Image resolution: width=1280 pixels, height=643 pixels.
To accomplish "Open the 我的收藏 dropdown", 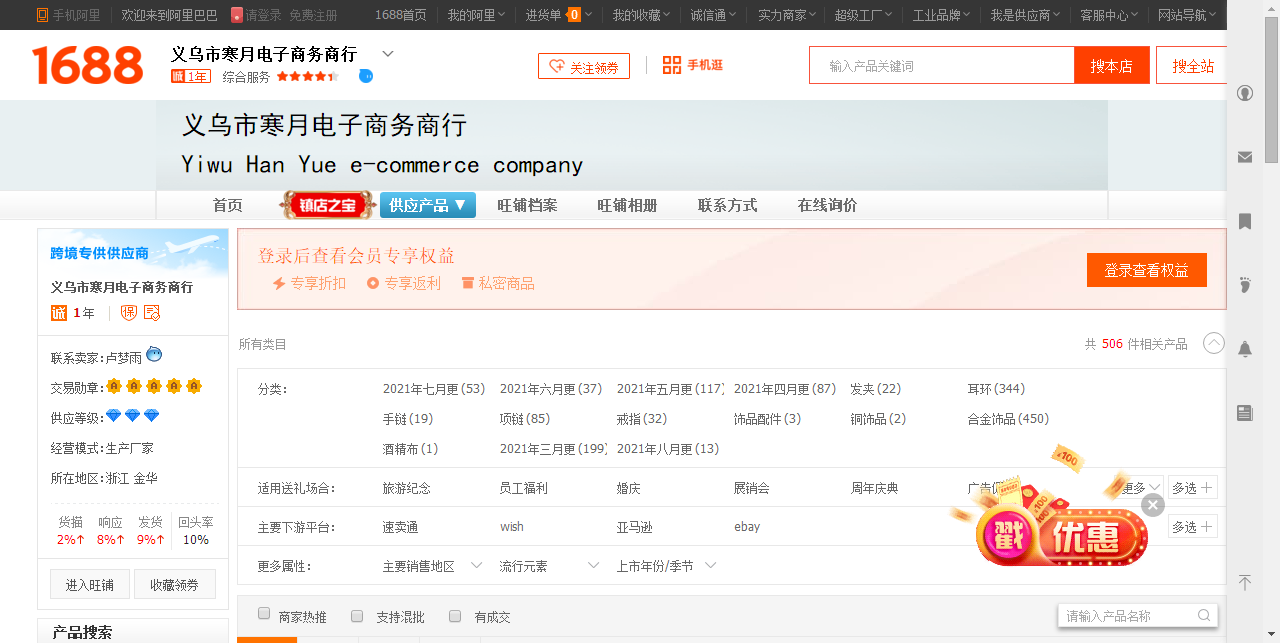I will point(642,15).
